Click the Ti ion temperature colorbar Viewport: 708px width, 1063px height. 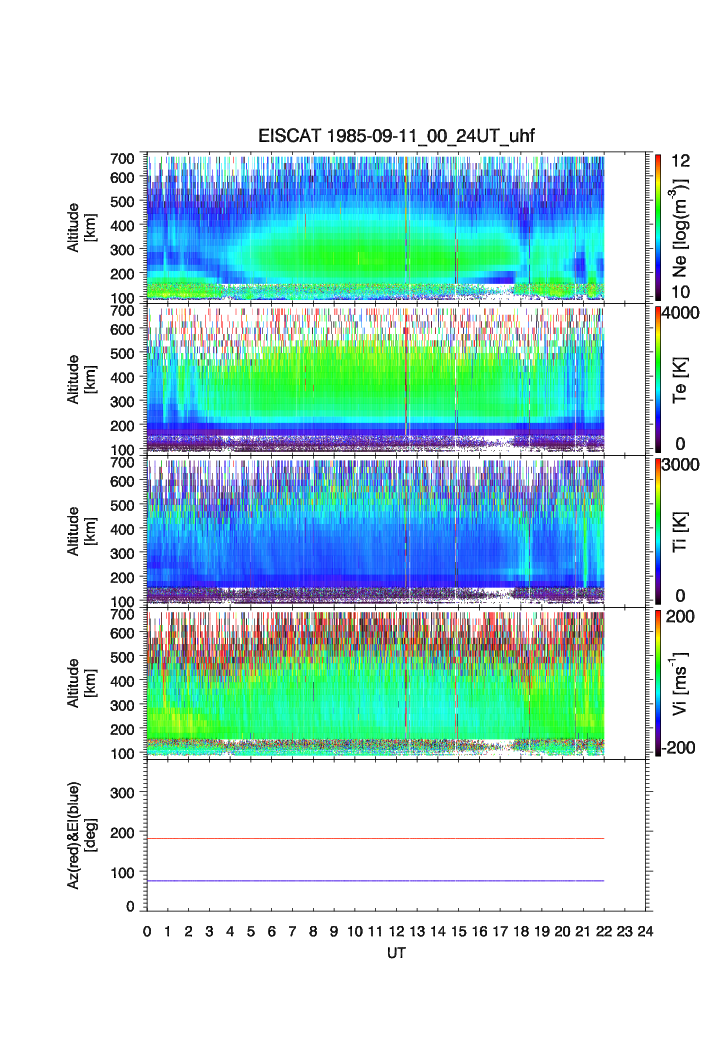[x=659, y=530]
